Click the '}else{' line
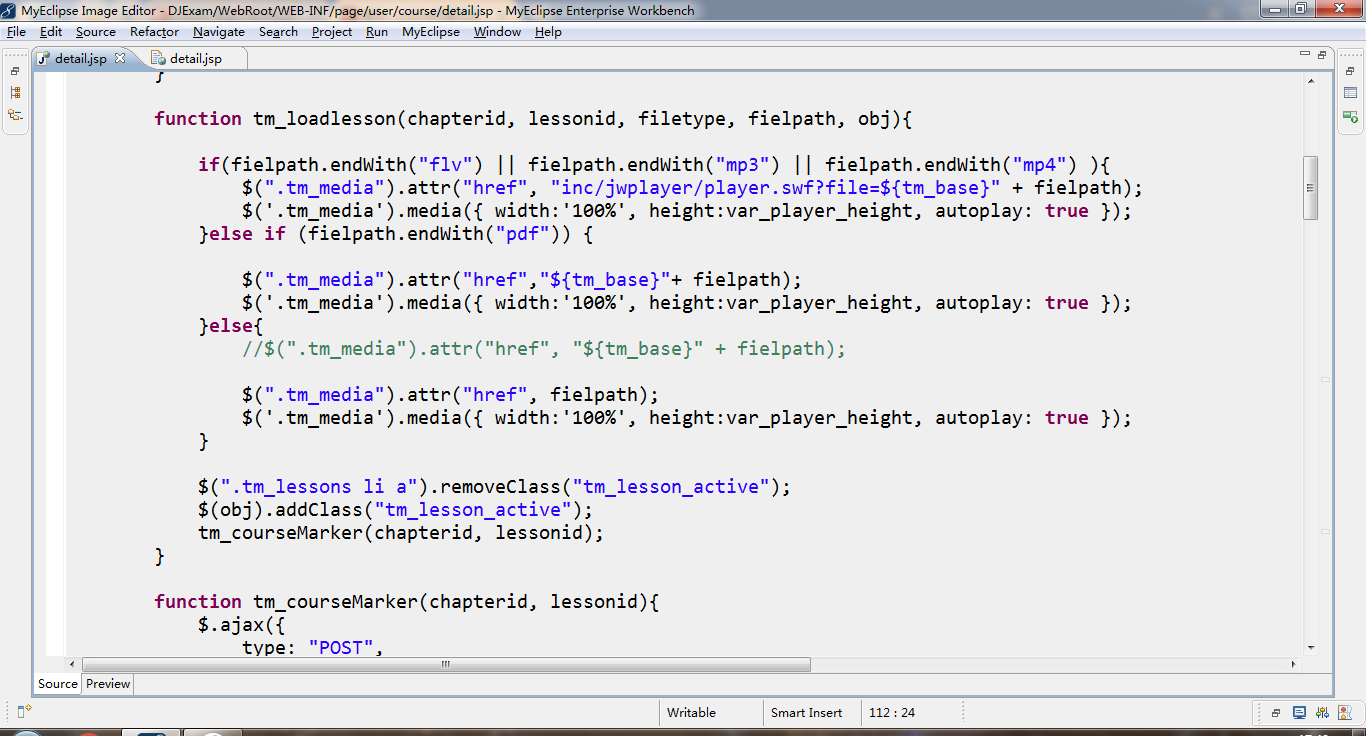1366x736 pixels. tap(230, 326)
